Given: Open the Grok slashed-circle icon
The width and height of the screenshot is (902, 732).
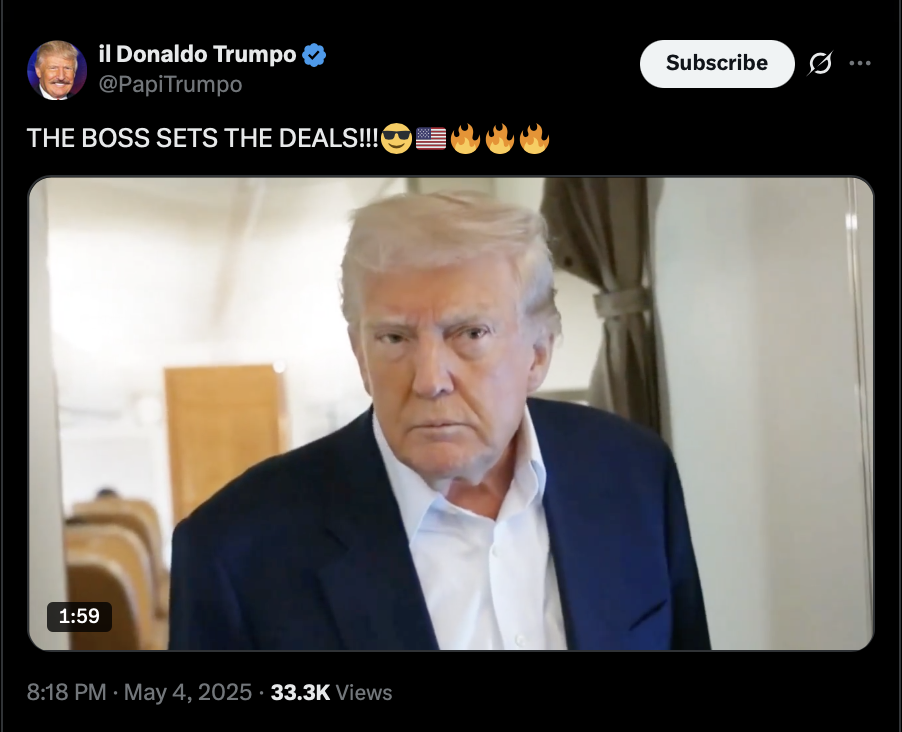Looking at the screenshot, I should pyautogui.click(x=820, y=63).
